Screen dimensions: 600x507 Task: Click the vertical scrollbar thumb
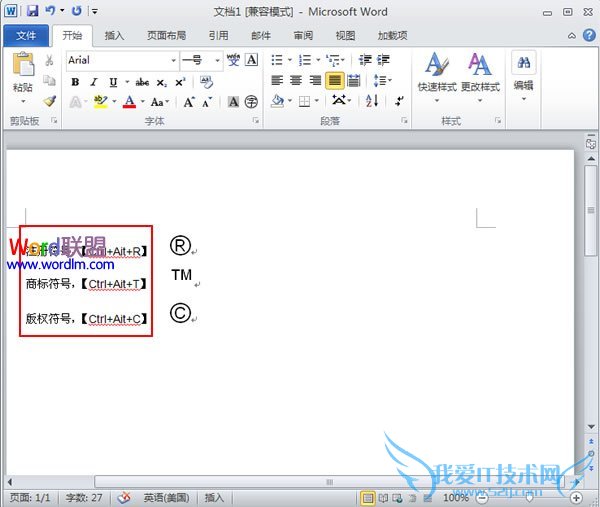point(591,210)
